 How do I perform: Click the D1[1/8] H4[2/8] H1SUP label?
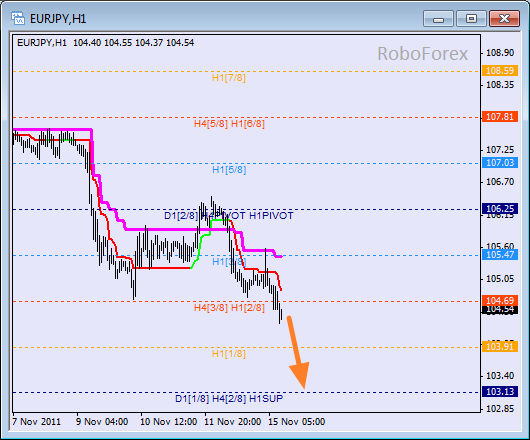(x=229, y=399)
